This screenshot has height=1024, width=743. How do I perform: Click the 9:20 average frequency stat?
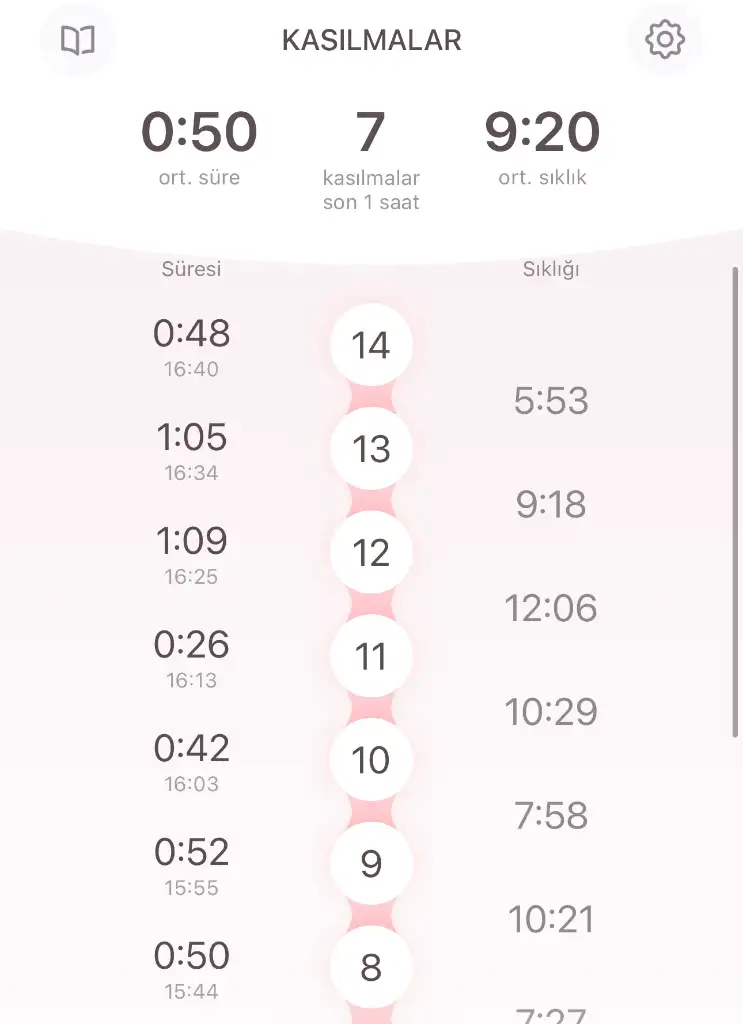tap(542, 148)
